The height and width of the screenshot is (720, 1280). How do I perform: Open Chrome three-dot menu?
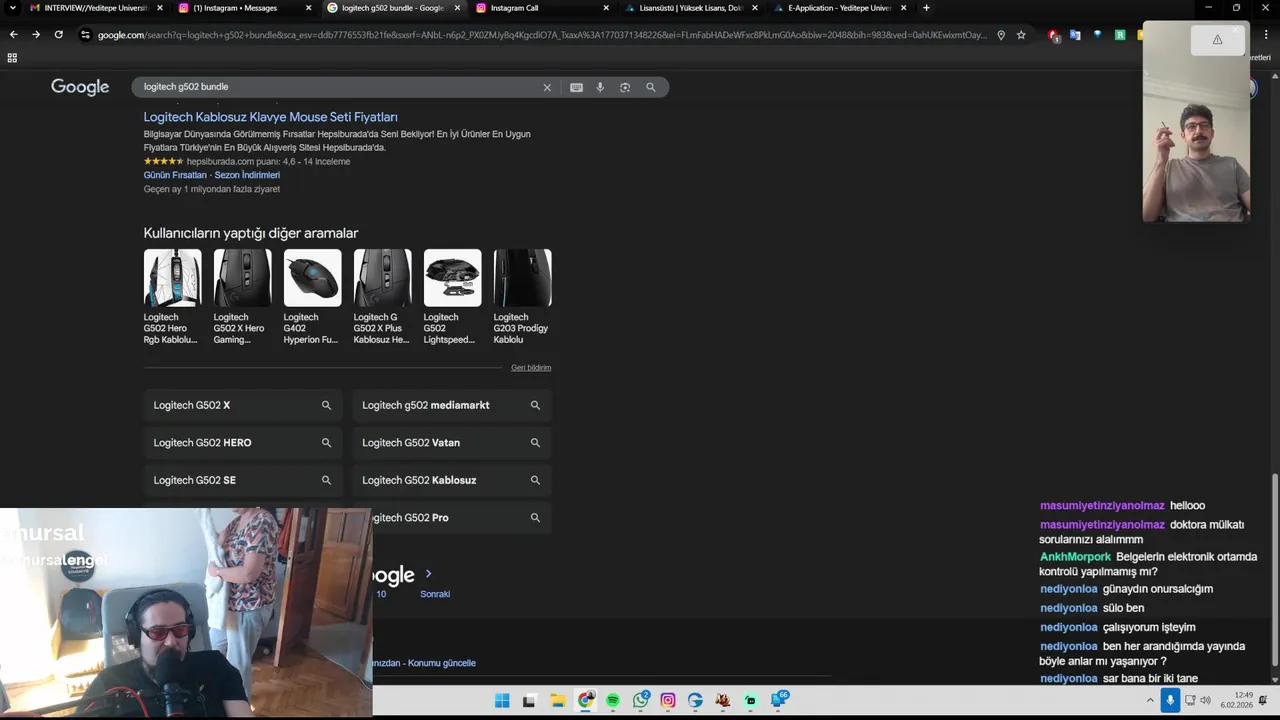pos(1266,35)
